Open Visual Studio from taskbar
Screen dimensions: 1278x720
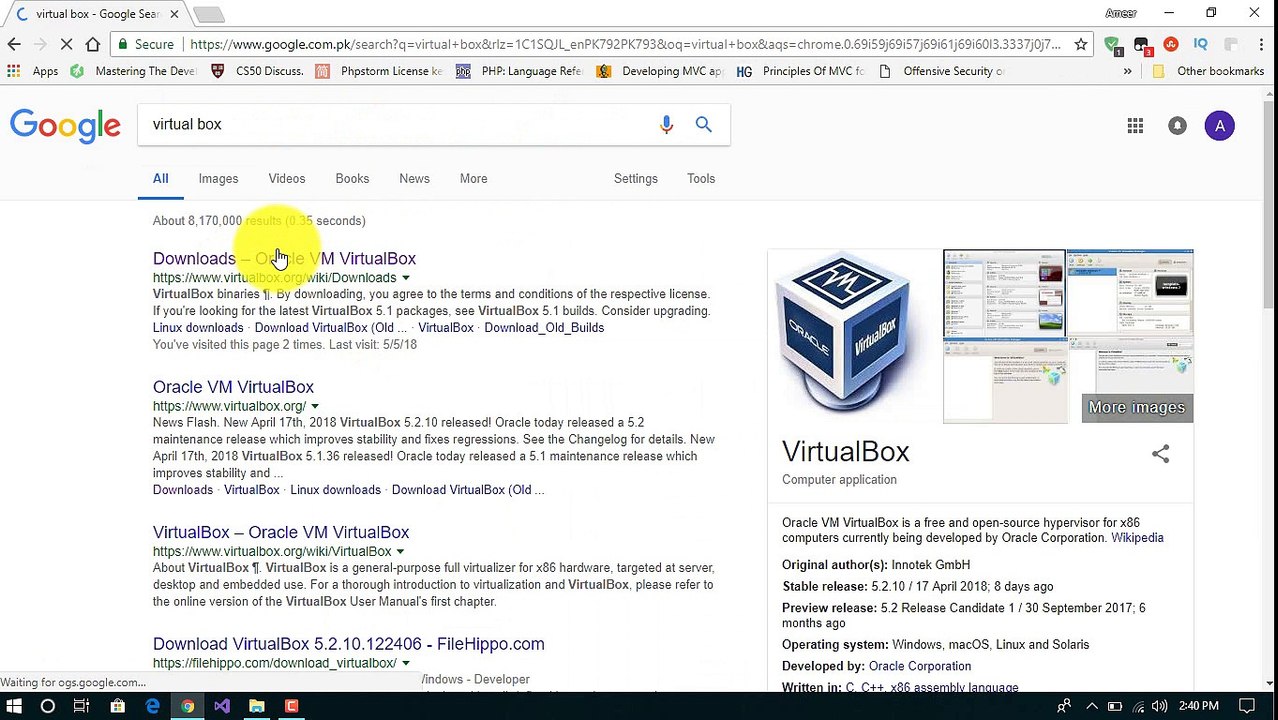[x=222, y=706]
